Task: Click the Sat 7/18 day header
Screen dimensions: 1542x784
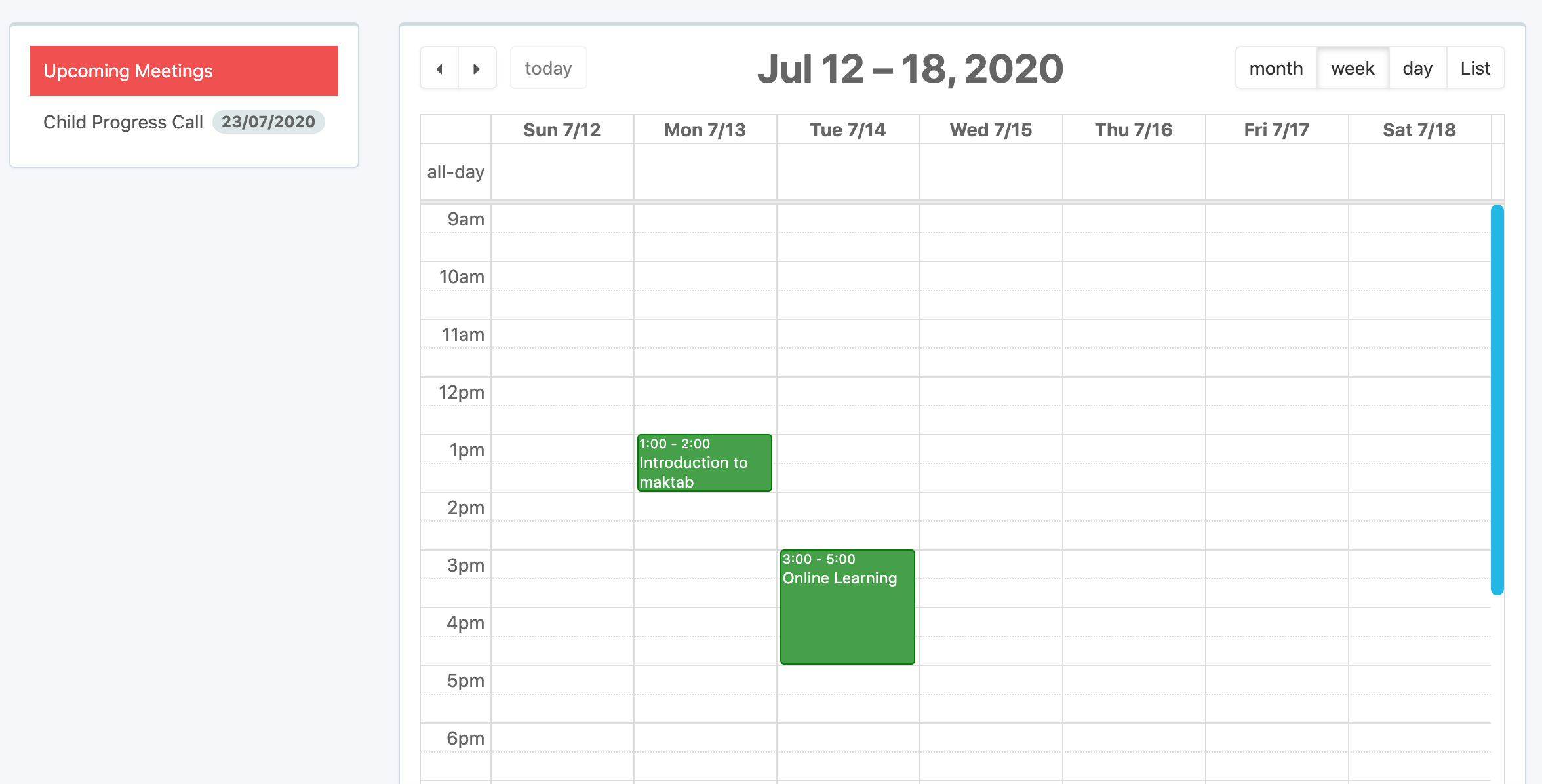Action: (1419, 130)
